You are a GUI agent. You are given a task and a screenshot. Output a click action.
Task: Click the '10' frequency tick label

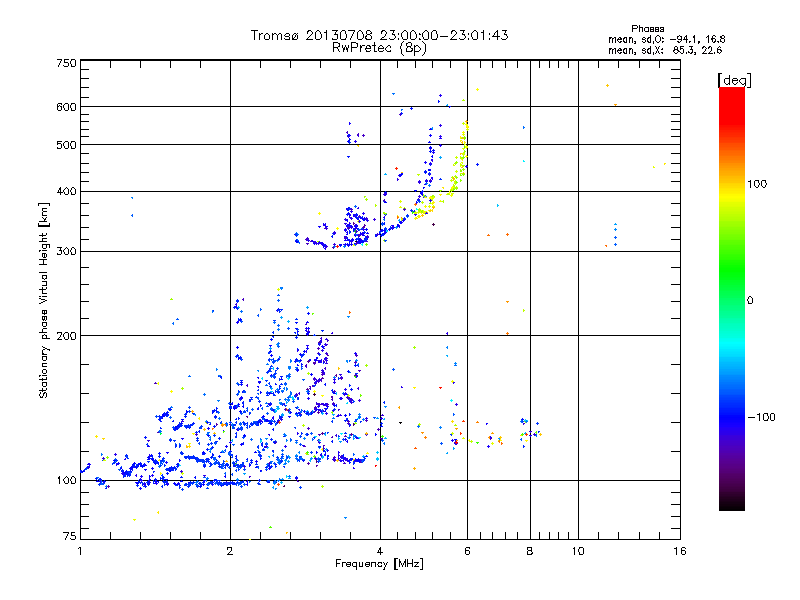578,551
